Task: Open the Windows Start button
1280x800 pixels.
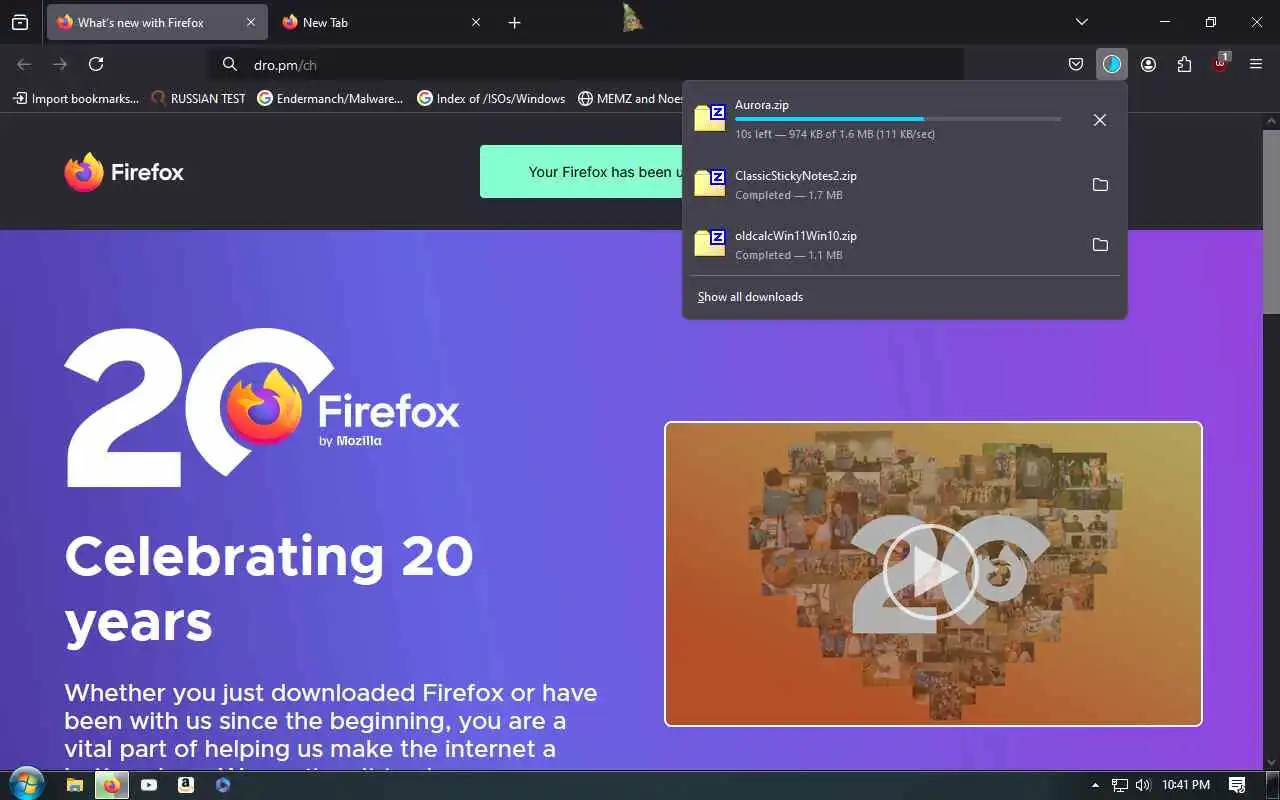Action: (25, 785)
